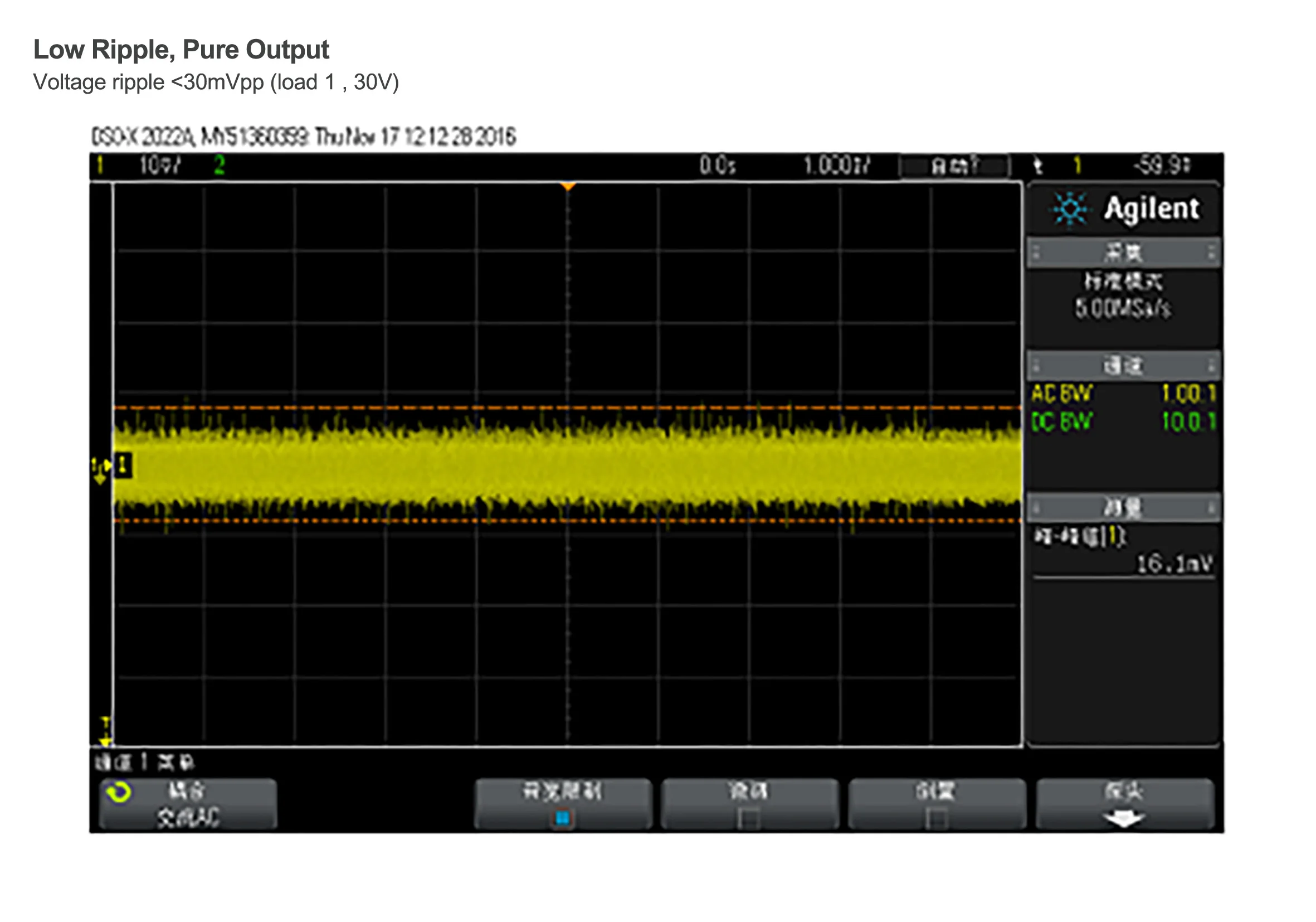The height and width of the screenshot is (922, 1316).
Task: Expand the acquisition panel header in sidebar
Action: [x=1123, y=253]
